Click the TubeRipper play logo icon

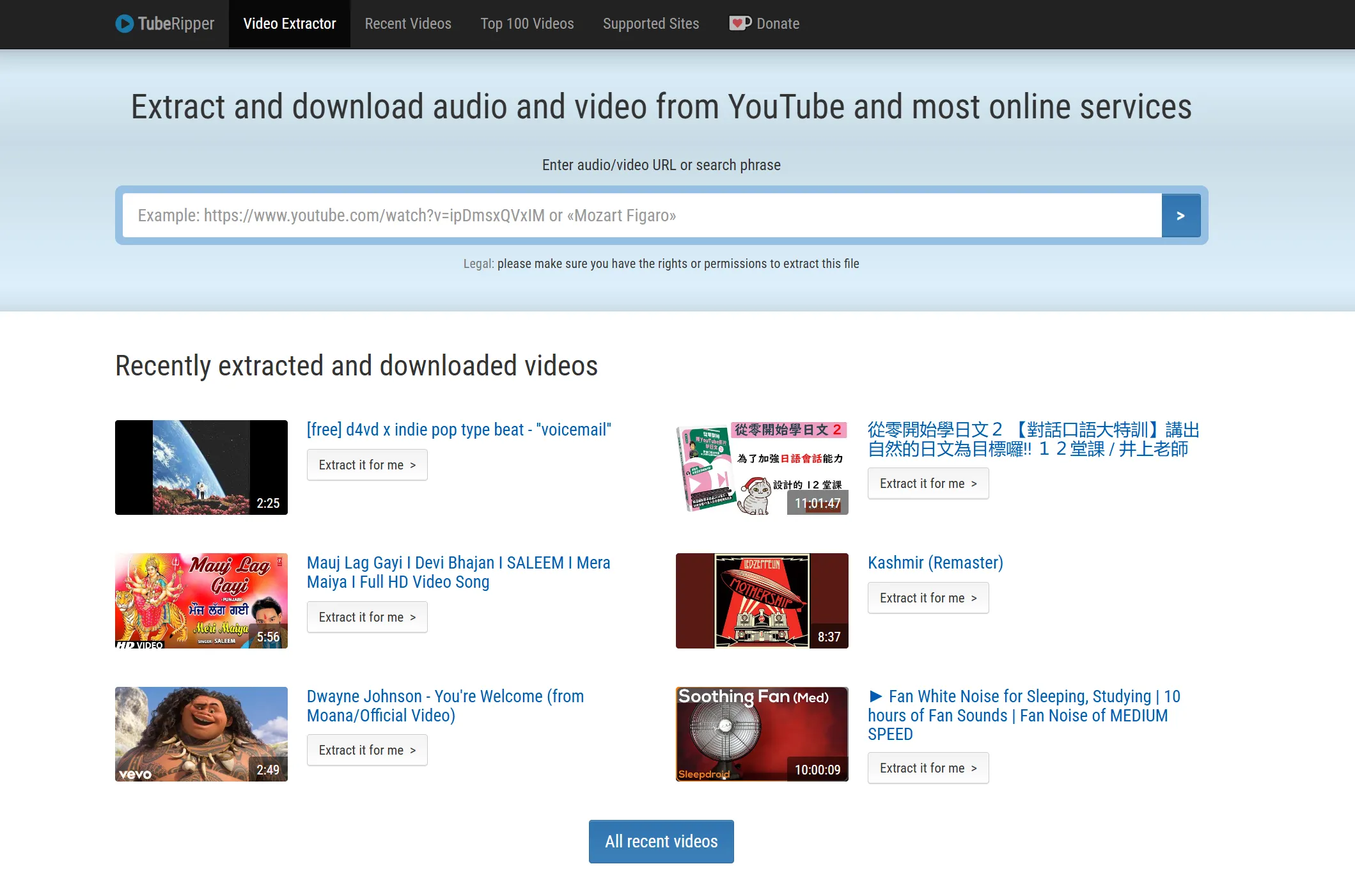(124, 24)
